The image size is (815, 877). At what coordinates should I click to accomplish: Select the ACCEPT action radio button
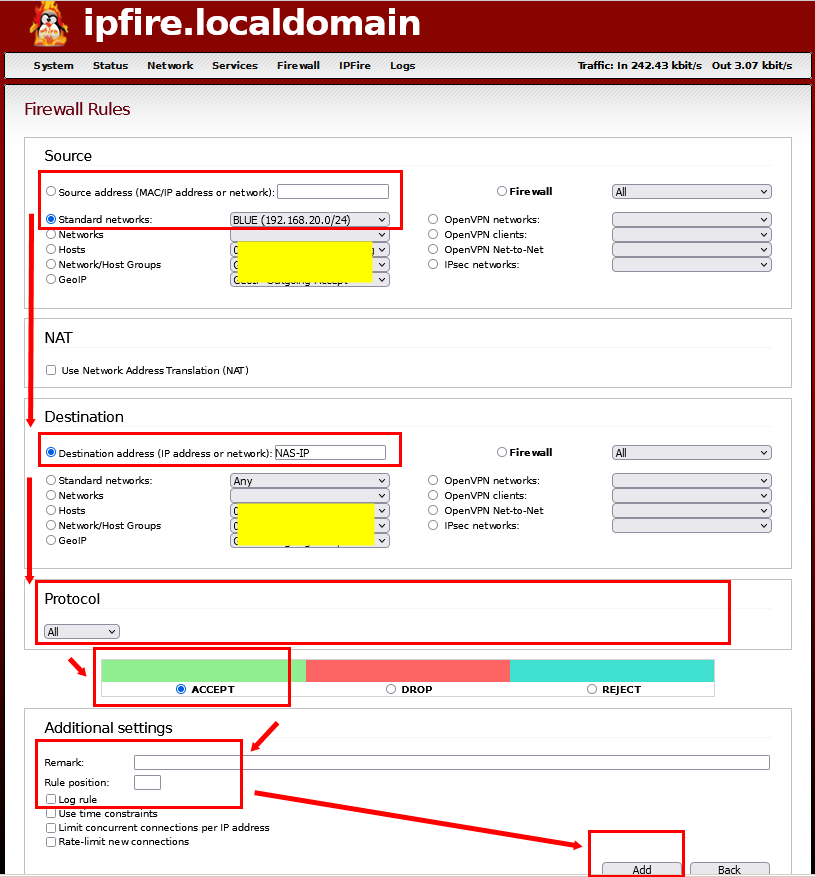pyautogui.click(x=181, y=689)
